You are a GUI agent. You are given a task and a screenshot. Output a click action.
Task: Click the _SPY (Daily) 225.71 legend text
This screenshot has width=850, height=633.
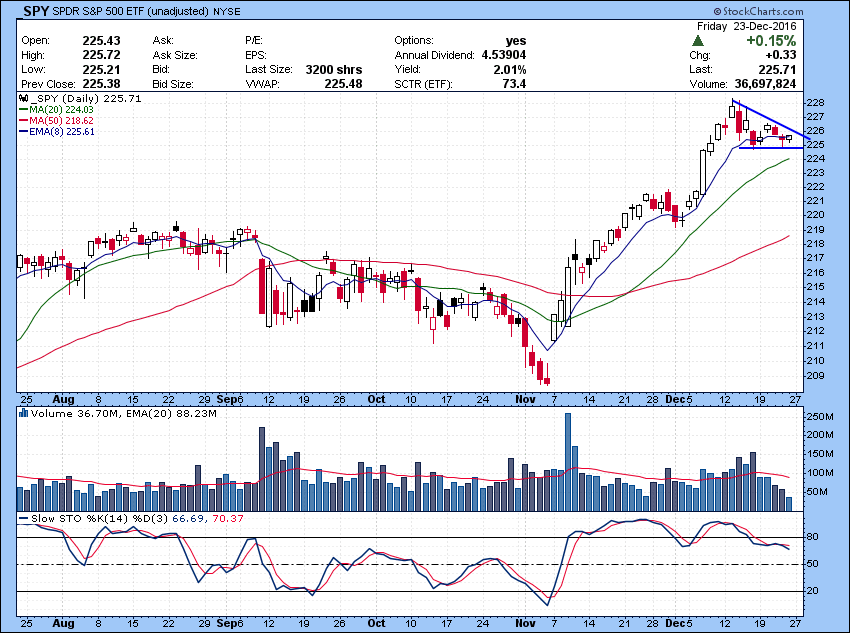click(87, 99)
